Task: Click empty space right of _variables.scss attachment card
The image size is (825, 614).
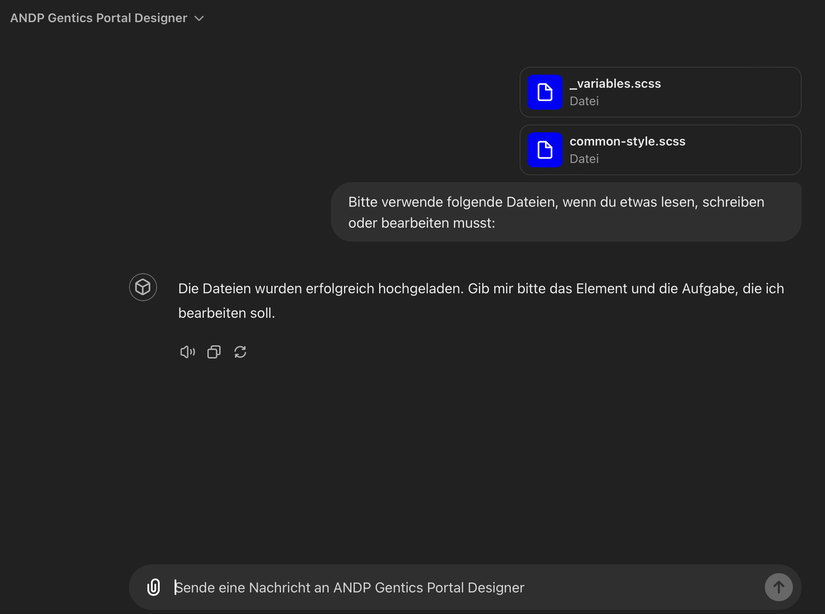Action: (x=740, y=92)
